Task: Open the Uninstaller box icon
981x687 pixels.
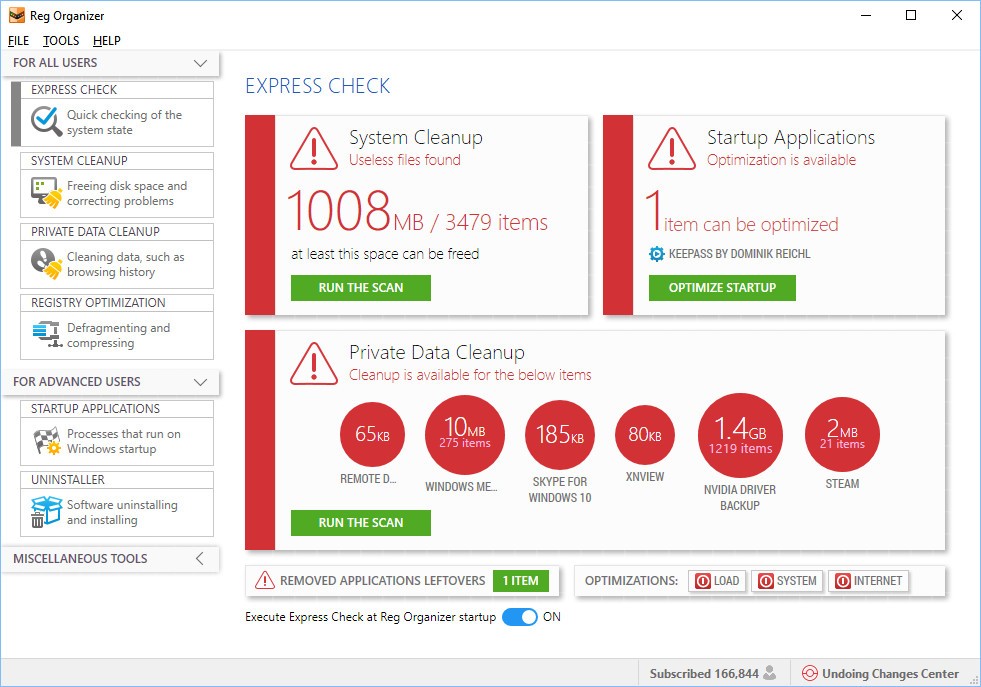Action: (46, 512)
